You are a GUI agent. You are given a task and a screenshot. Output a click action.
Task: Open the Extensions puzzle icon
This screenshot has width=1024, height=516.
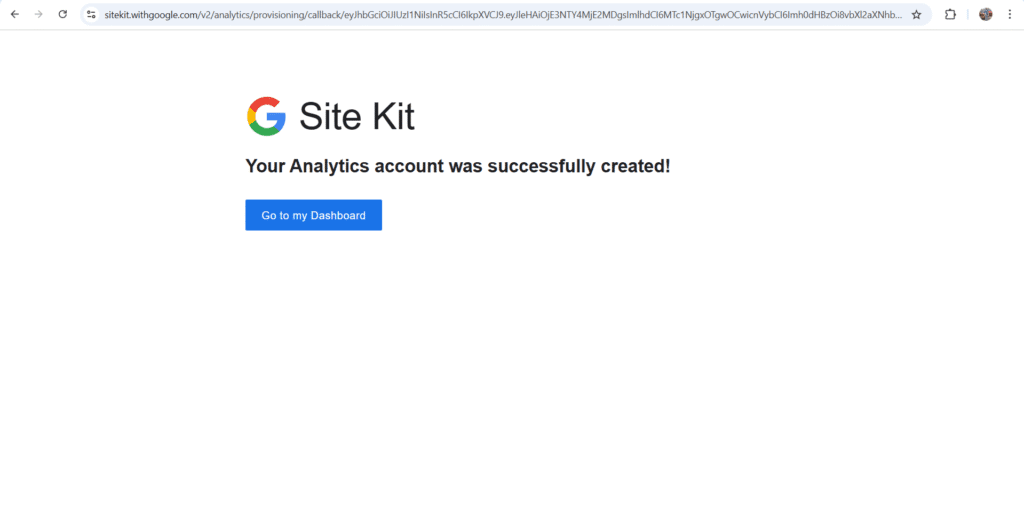click(951, 15)
